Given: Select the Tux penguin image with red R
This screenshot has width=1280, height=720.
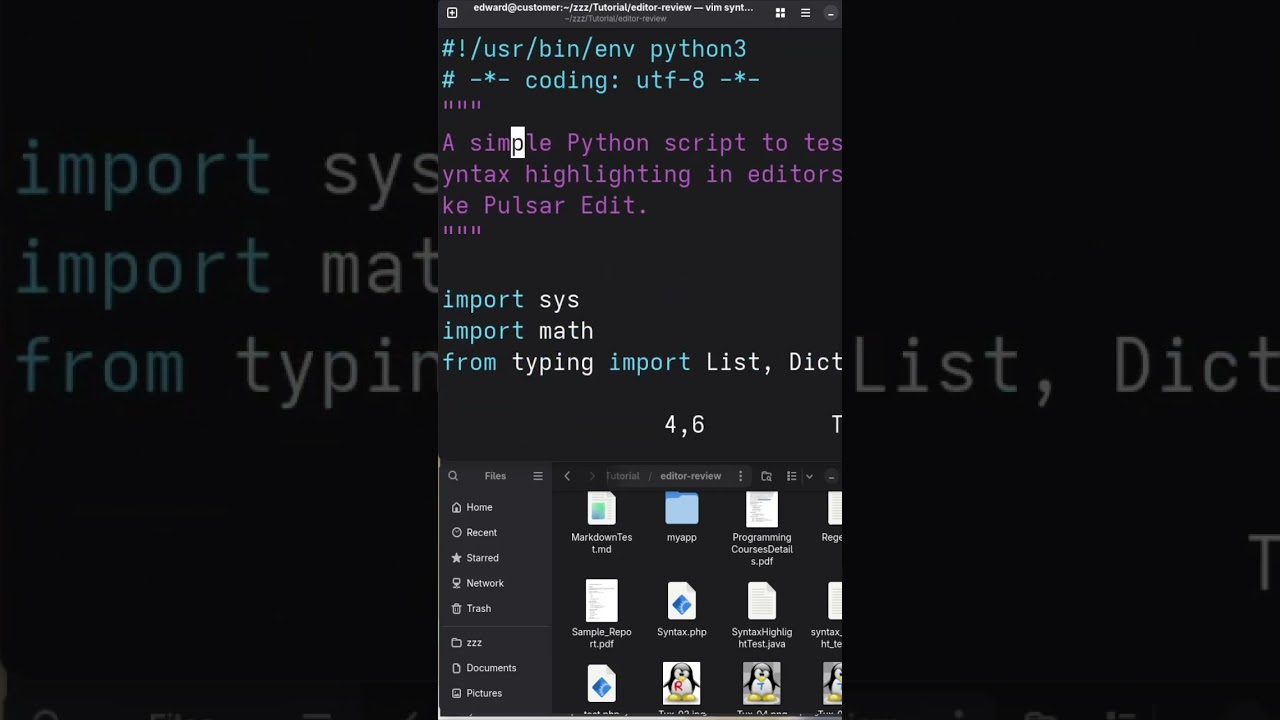Looking at the screenshot, I should [682, 683].
